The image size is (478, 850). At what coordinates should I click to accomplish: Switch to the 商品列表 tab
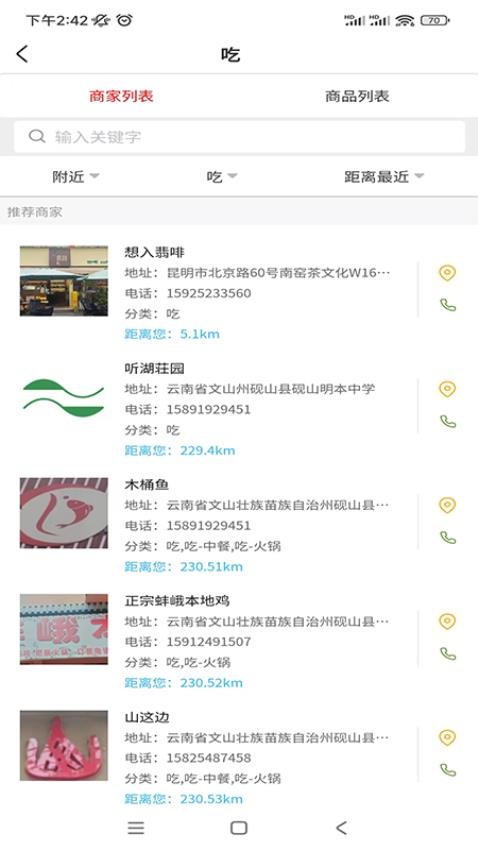pos(357,96)
